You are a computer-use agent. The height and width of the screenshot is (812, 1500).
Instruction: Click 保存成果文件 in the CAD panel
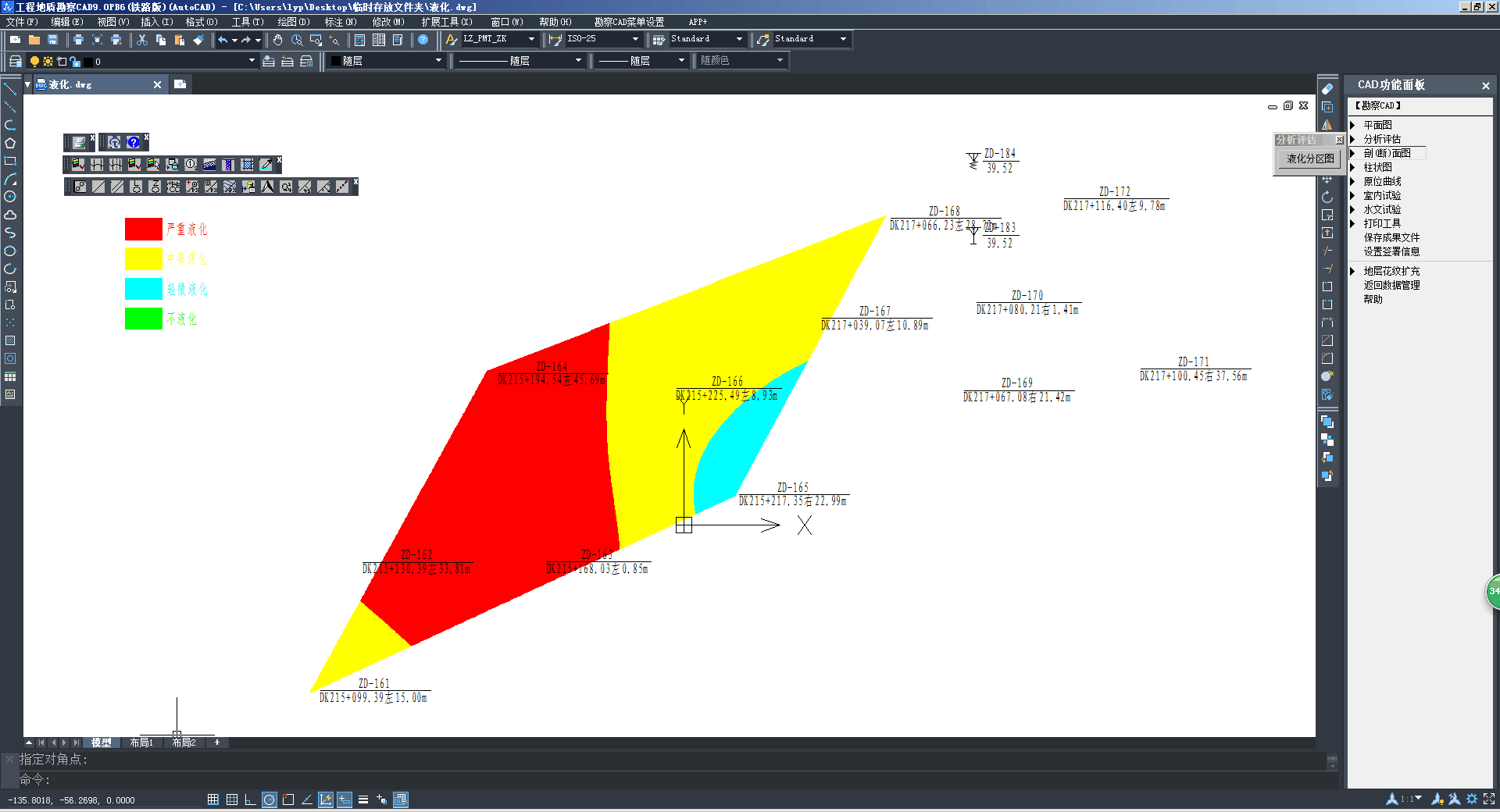[x=1391, y=237]
